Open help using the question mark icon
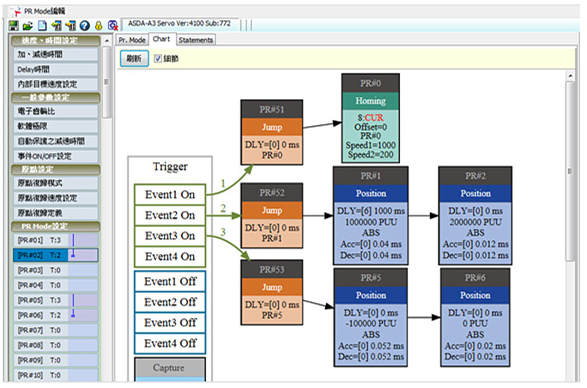The width and height of the screenshot is (587, 388). (85, 25)
